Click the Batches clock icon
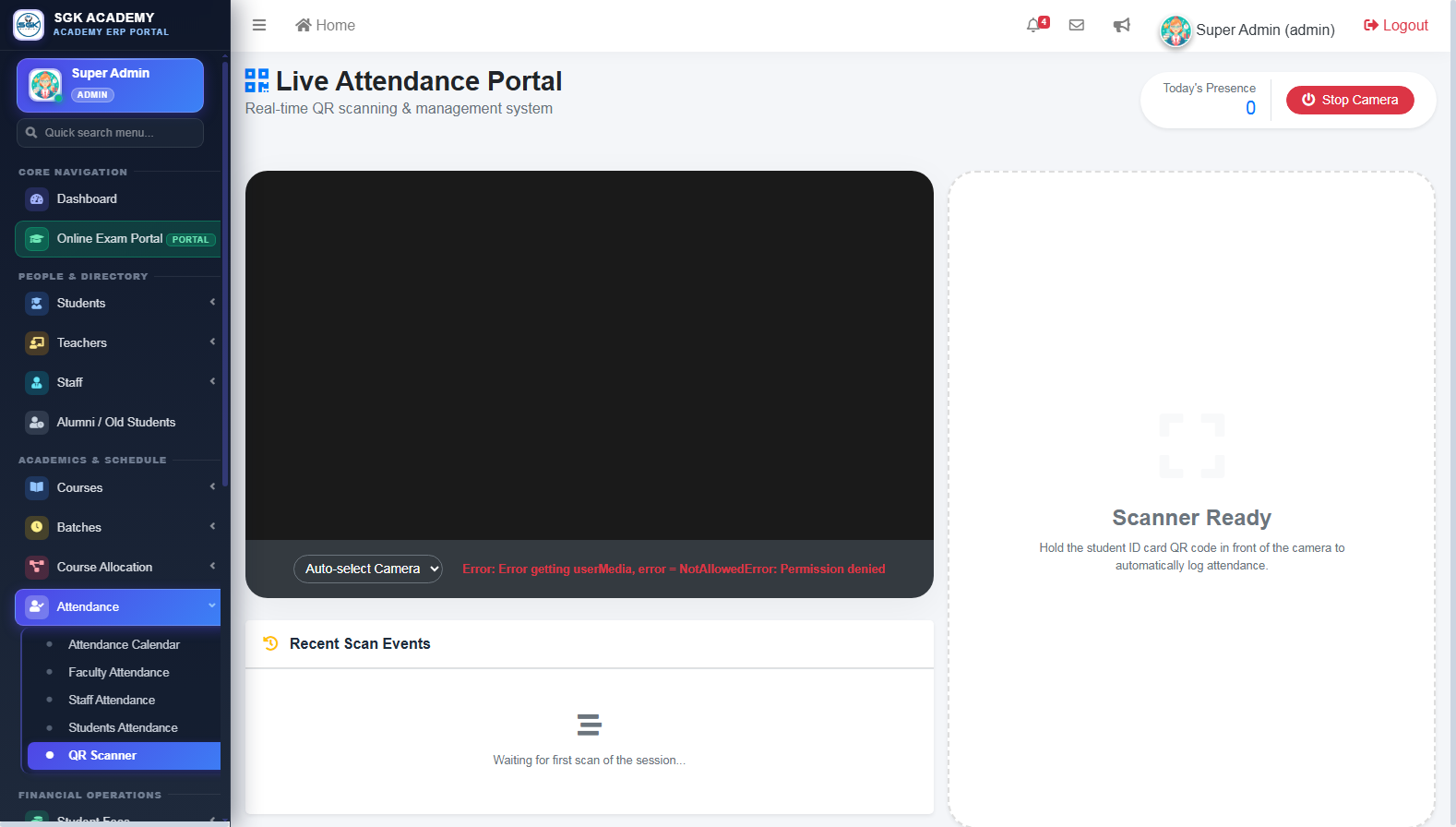The height and width of the screenshot is (827, 1456). 37,528
